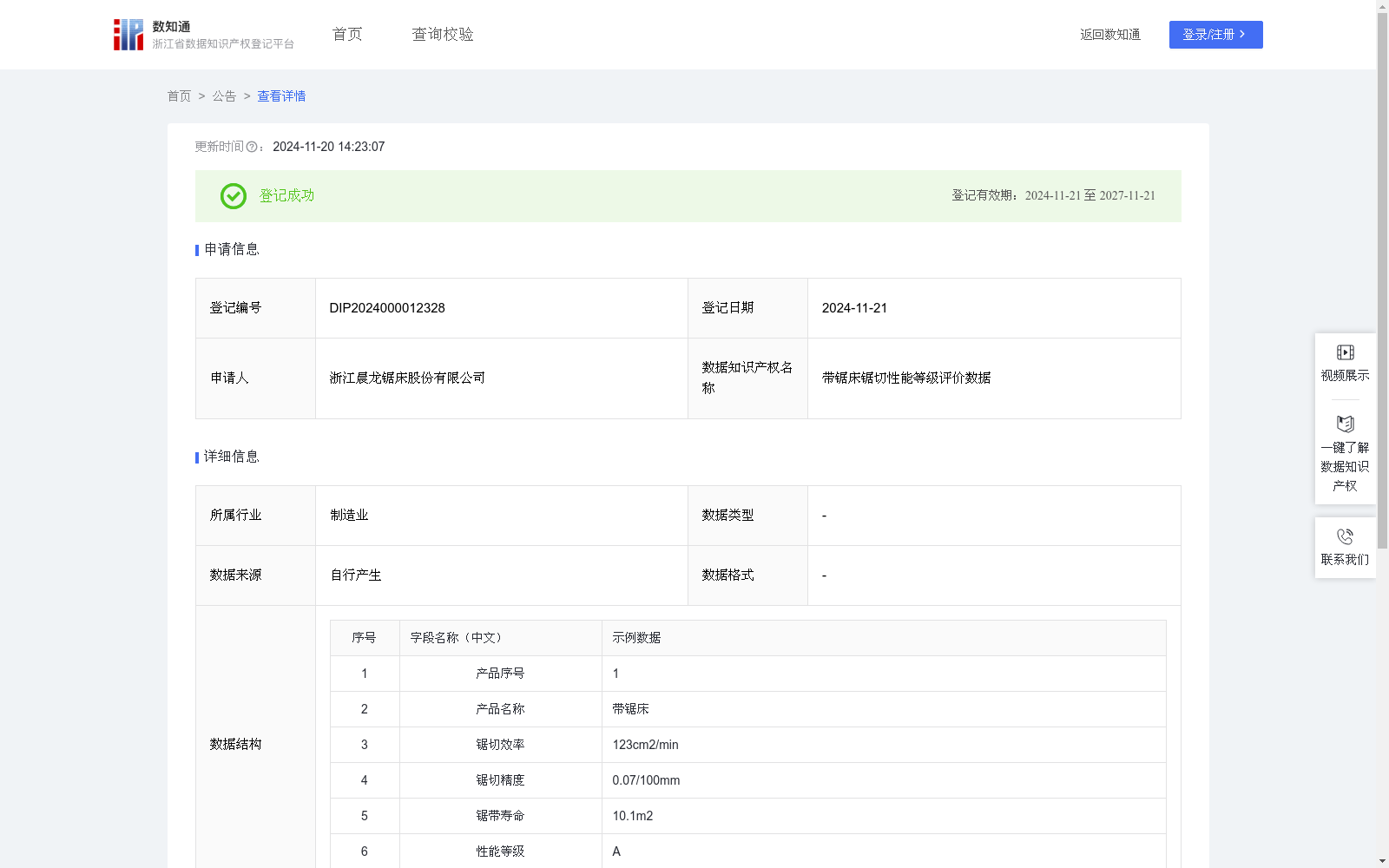
Task: Click sample value 10.1m2
Action: (x=632, y=816)
